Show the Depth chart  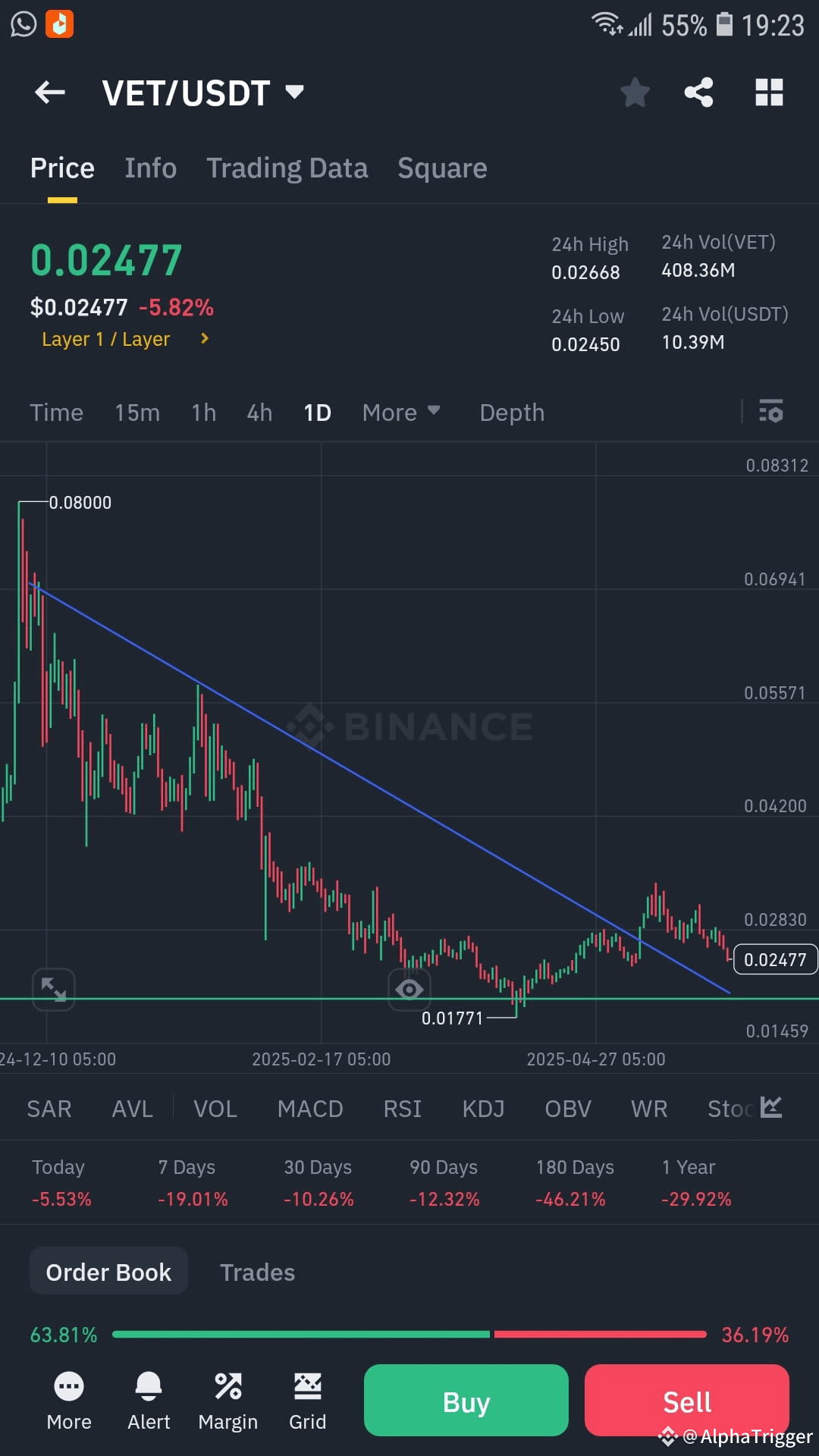[512, 413]
